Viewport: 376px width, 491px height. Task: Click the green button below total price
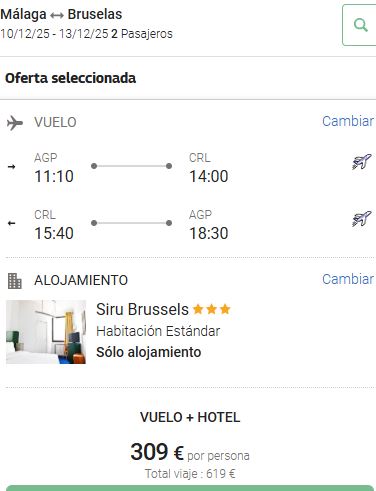(x=190, y=488)
